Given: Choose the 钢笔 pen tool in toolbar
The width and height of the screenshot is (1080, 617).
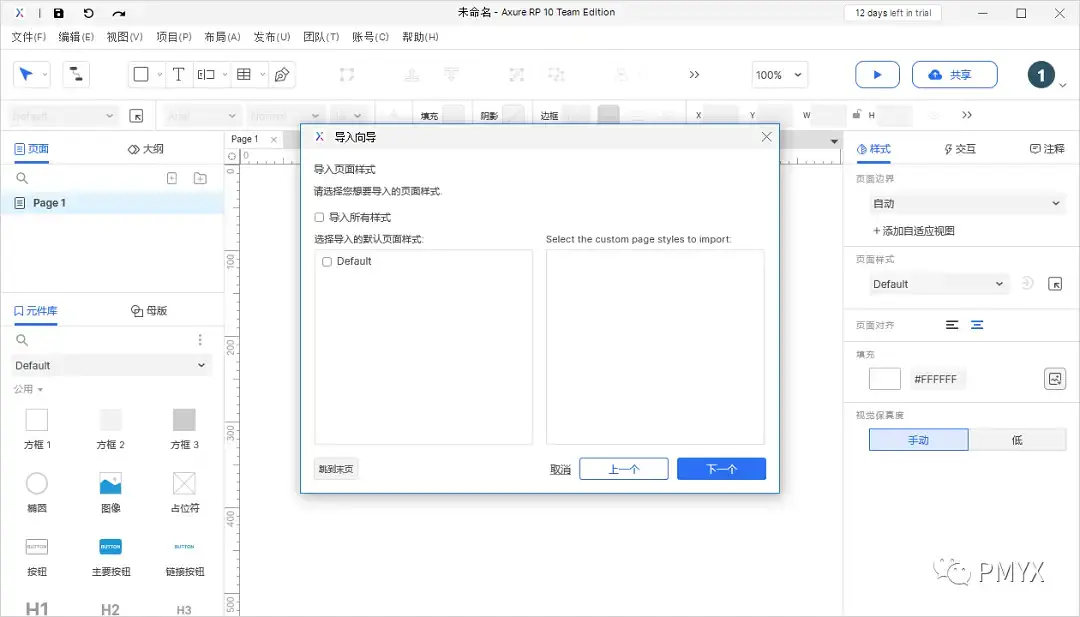Looking at the screenshot, I should coord(283,74).
